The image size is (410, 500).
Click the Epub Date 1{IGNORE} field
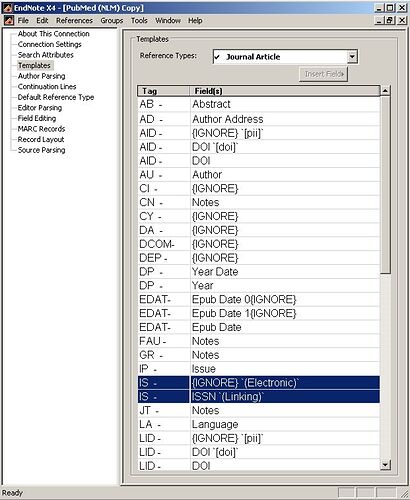285,313
